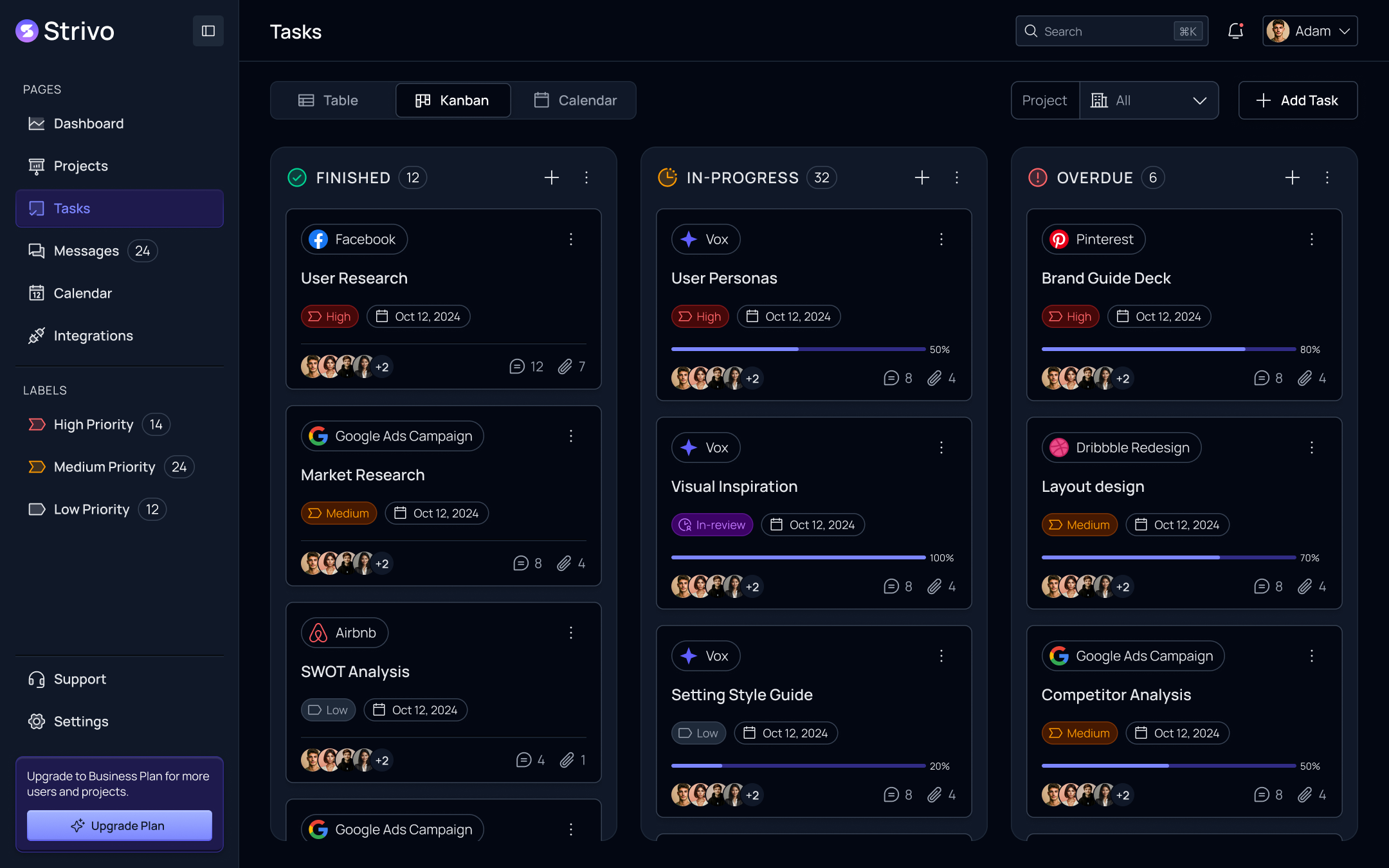This screenshot has height=868, width=1389.
Task: Open Competitor Analysis card options menu
Action: pos(1311,656)
